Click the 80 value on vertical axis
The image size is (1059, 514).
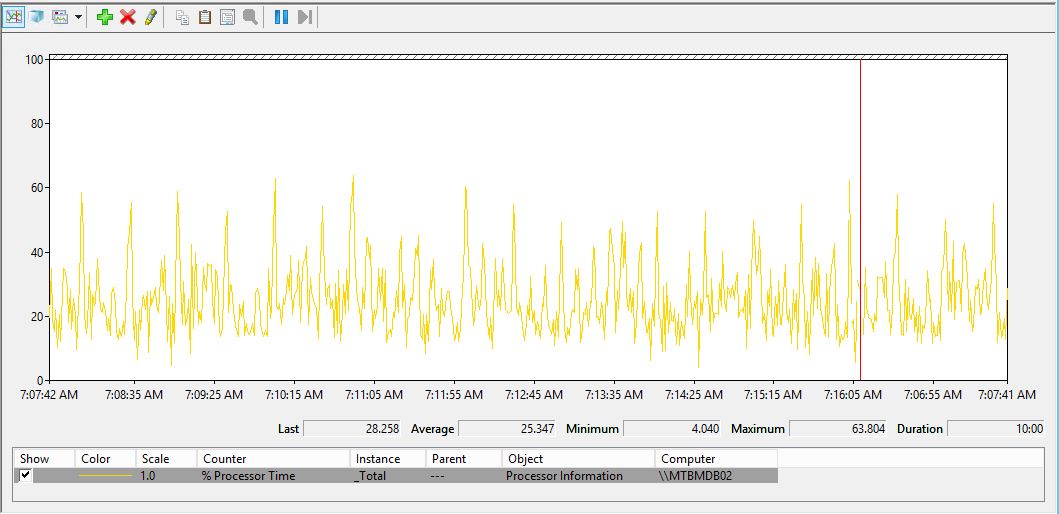(x=38, y=124)
